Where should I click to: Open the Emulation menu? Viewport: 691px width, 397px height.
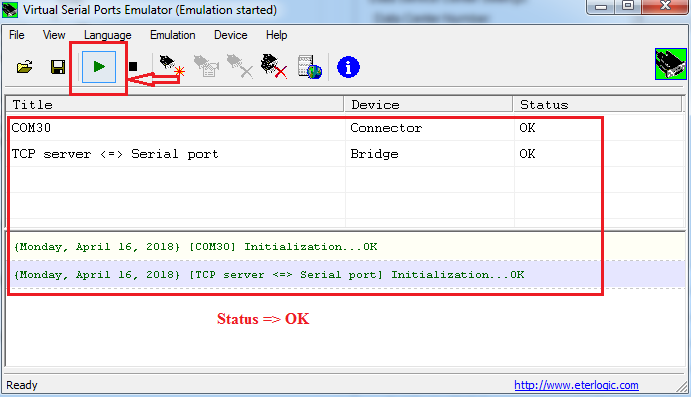172,35
